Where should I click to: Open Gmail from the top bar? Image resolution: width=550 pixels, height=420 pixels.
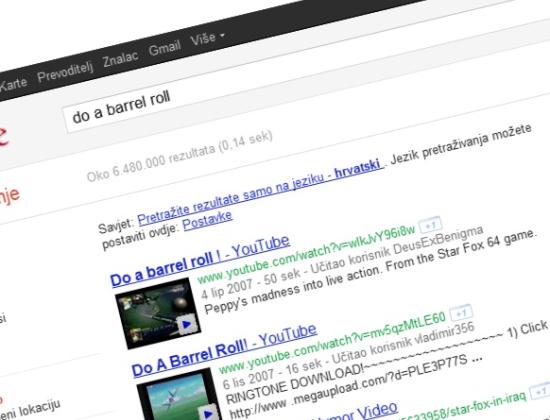tap(165, 47)
